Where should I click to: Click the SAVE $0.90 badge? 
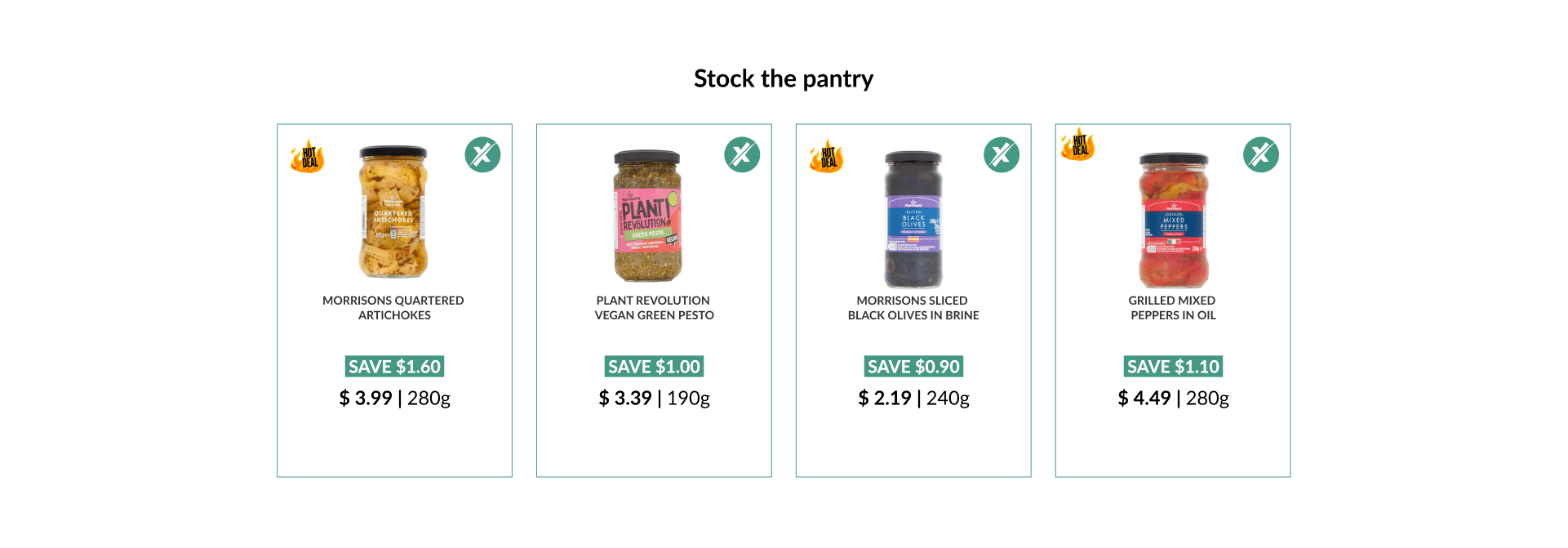coord(913,367)
